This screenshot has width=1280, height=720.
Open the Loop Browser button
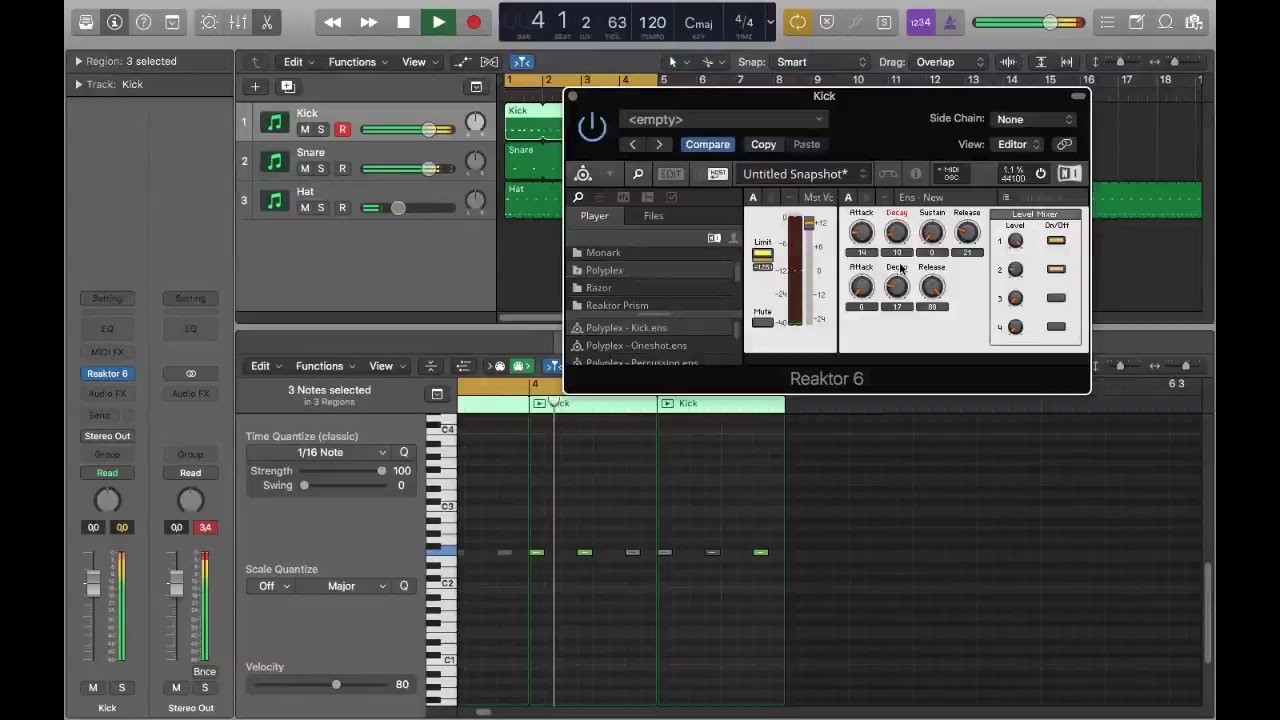point(1165,22)
